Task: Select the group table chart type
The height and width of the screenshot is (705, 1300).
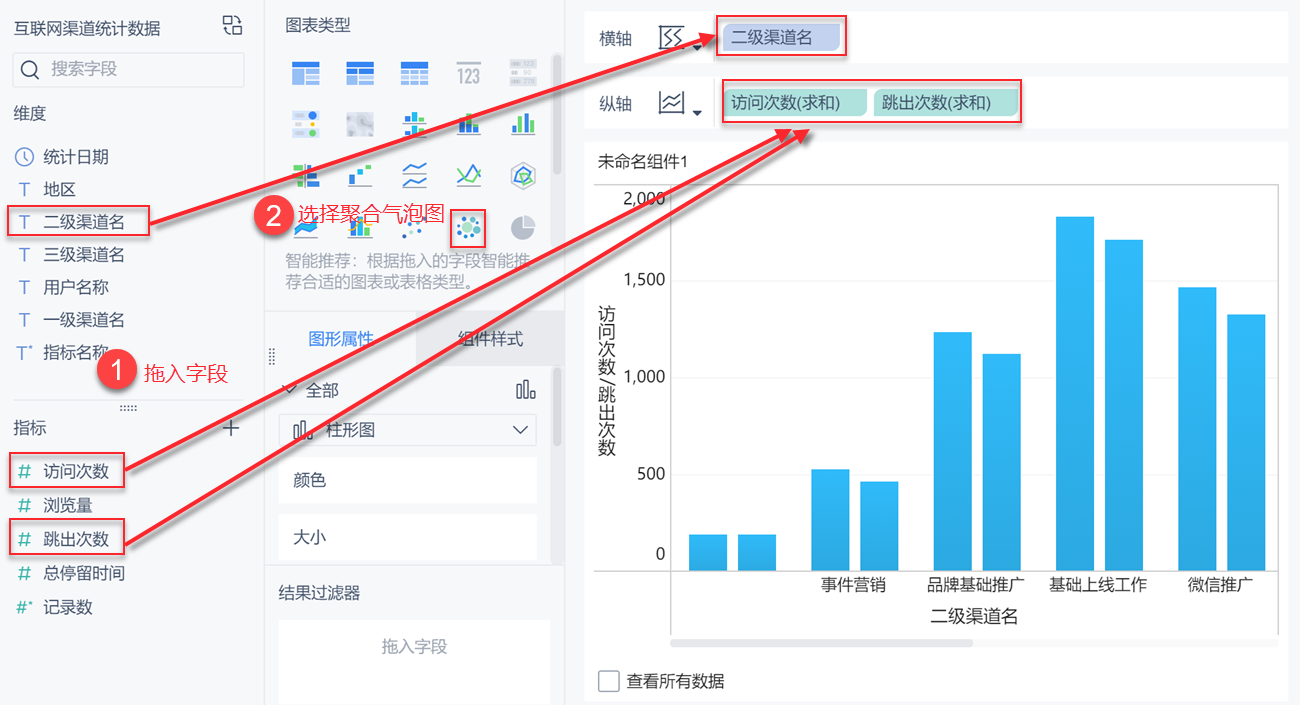Action: 306,72
